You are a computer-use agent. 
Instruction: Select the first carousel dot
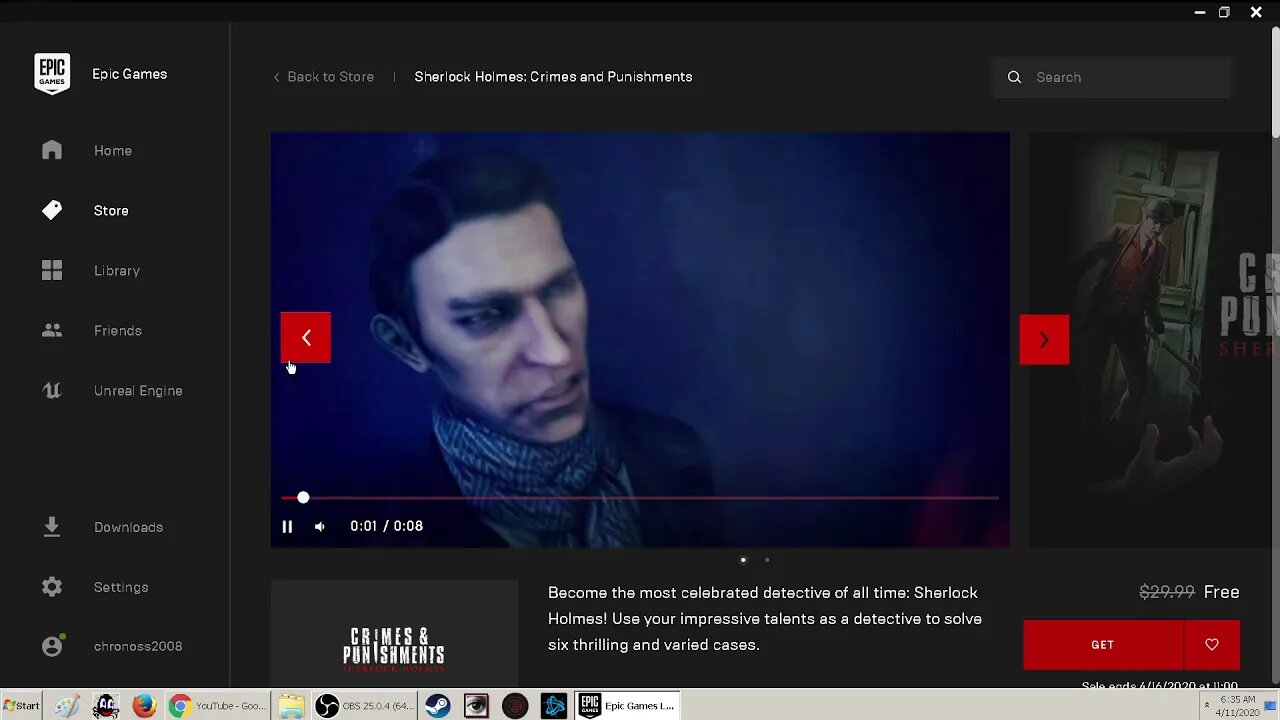click(743, 560)
